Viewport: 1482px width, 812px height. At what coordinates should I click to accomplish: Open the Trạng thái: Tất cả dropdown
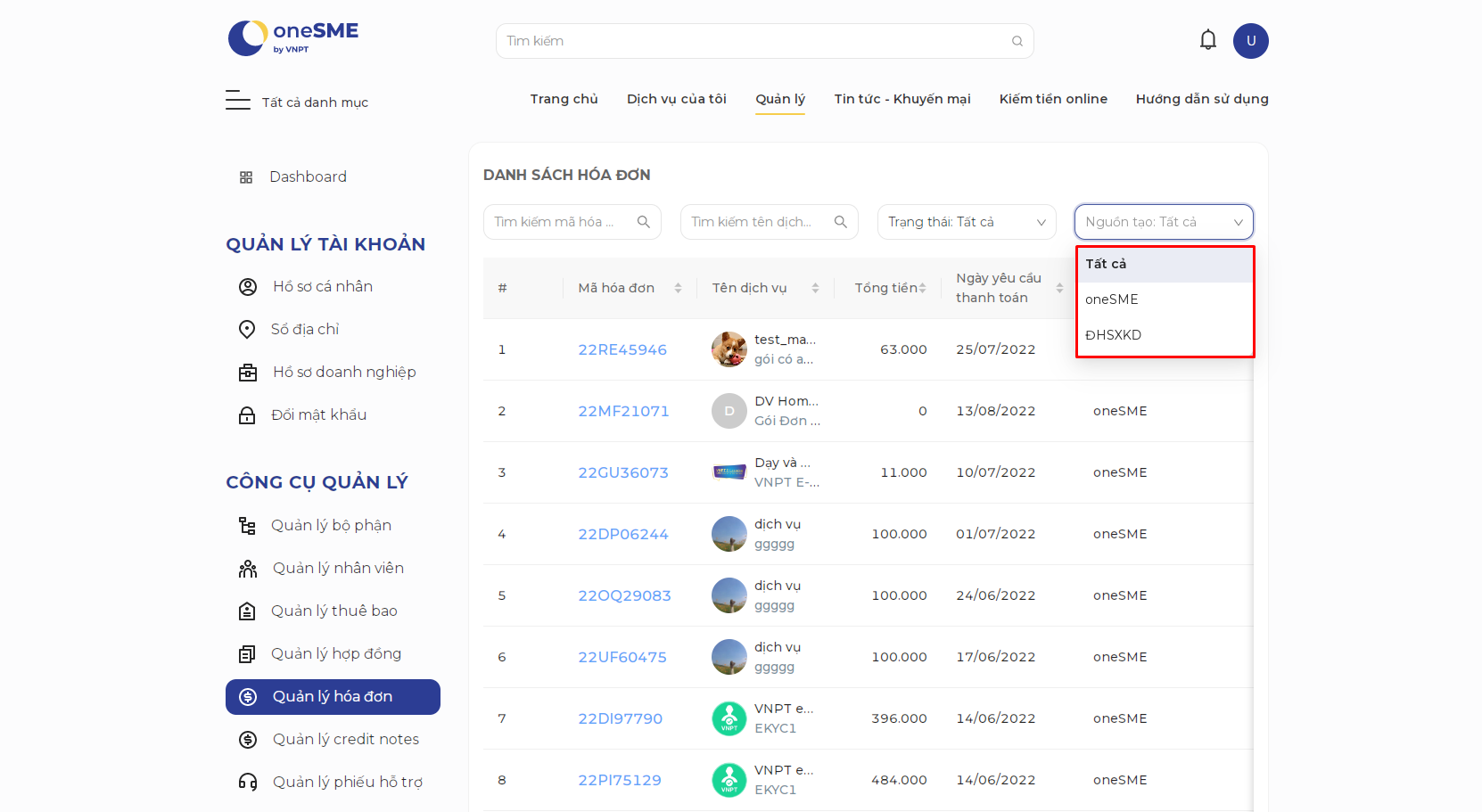coord(967,222)
